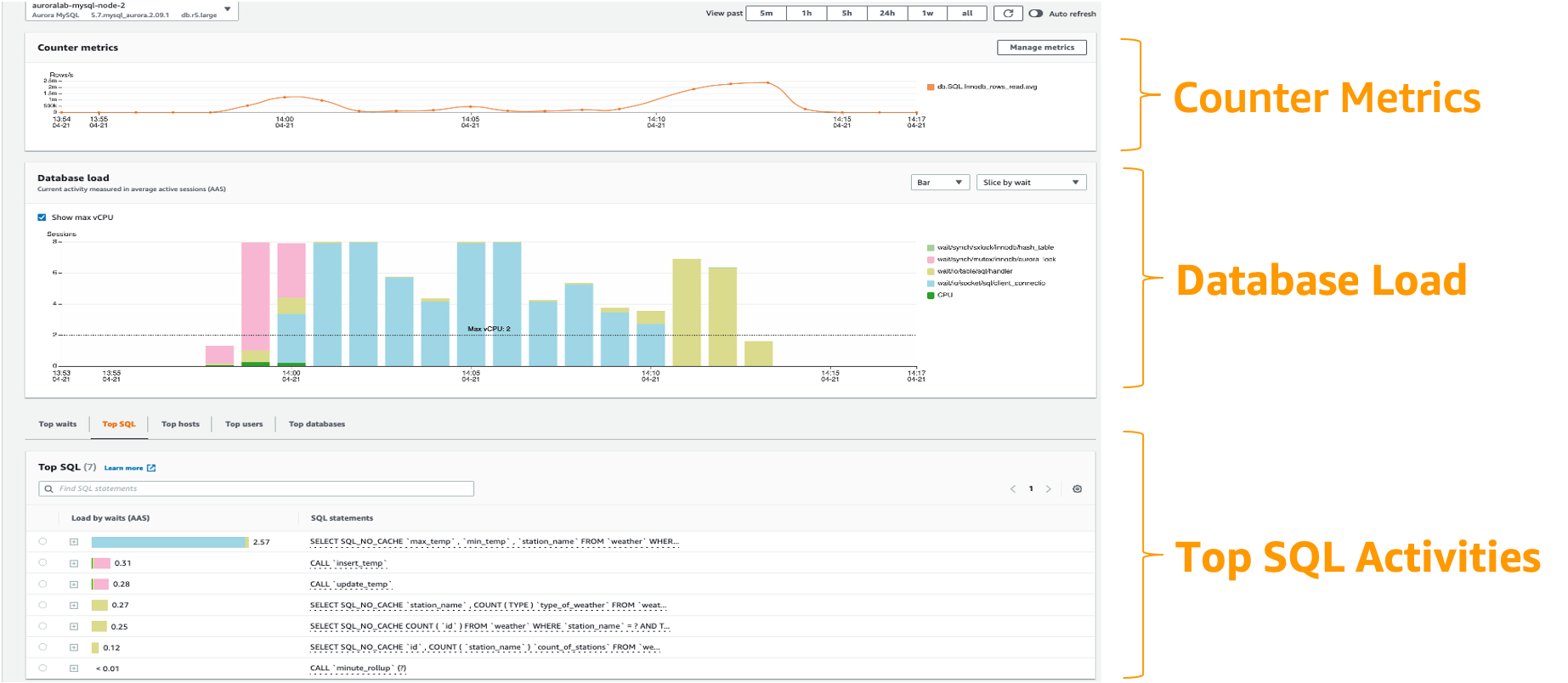
Task: Click the SQL statements column header
Action: point(342,518)
